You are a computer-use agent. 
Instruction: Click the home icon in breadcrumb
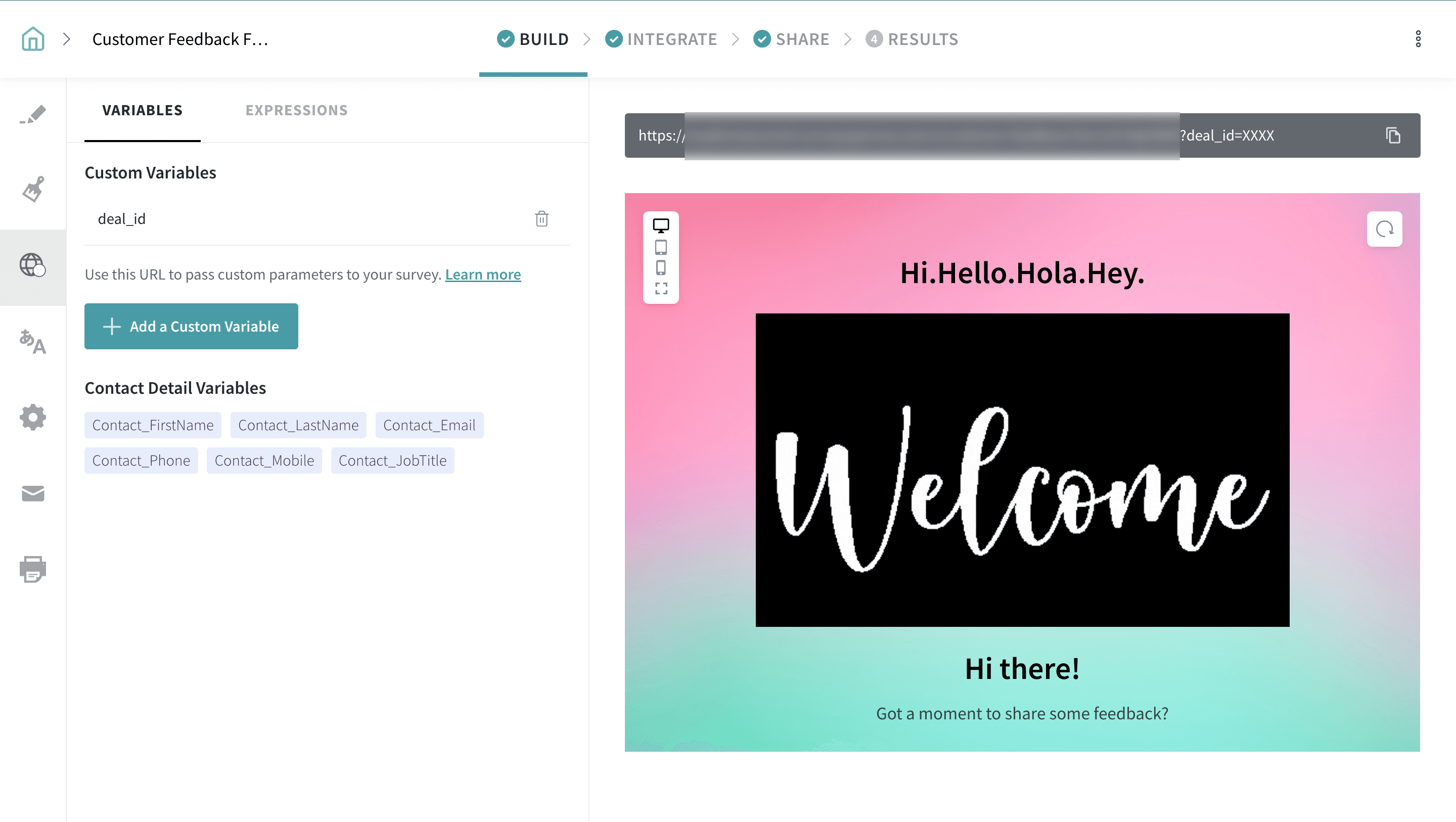(33, 39)
